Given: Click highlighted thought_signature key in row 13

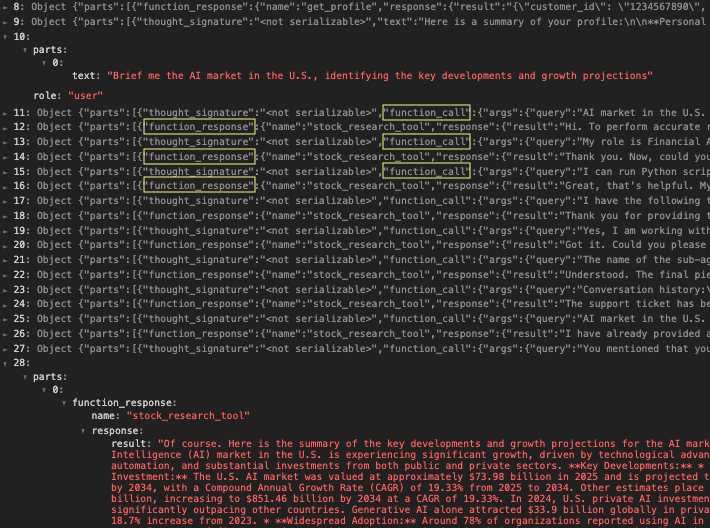Looking at the screenshot, I should coord(199,142).
